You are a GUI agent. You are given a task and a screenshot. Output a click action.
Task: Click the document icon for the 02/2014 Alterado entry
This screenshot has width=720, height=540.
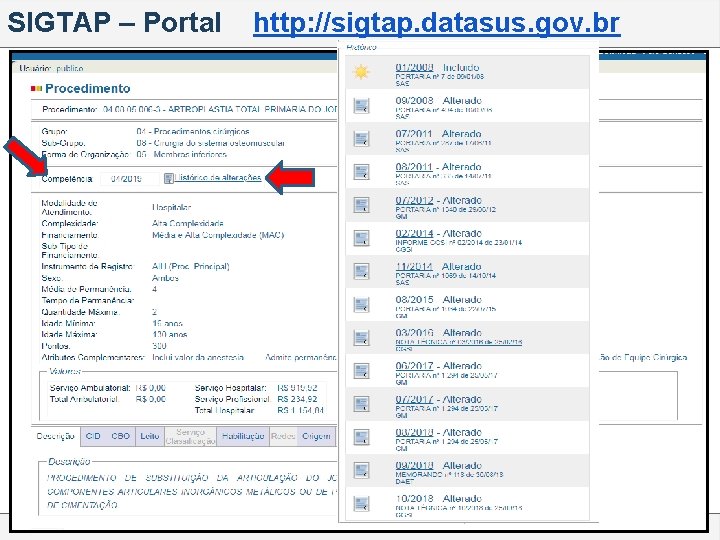361,238
